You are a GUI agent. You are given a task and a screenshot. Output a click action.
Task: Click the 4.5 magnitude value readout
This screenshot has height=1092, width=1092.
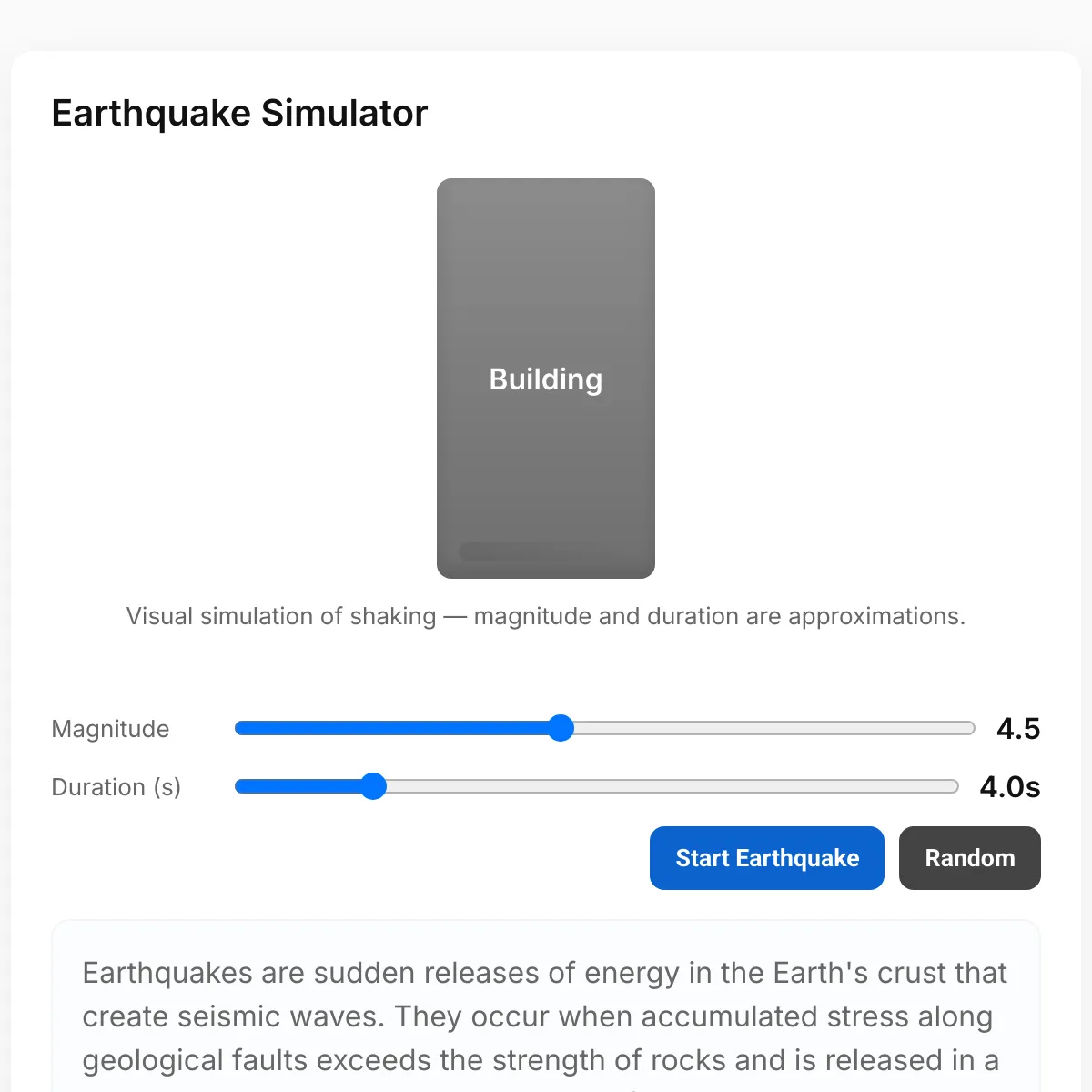(x=1017, y=729)
